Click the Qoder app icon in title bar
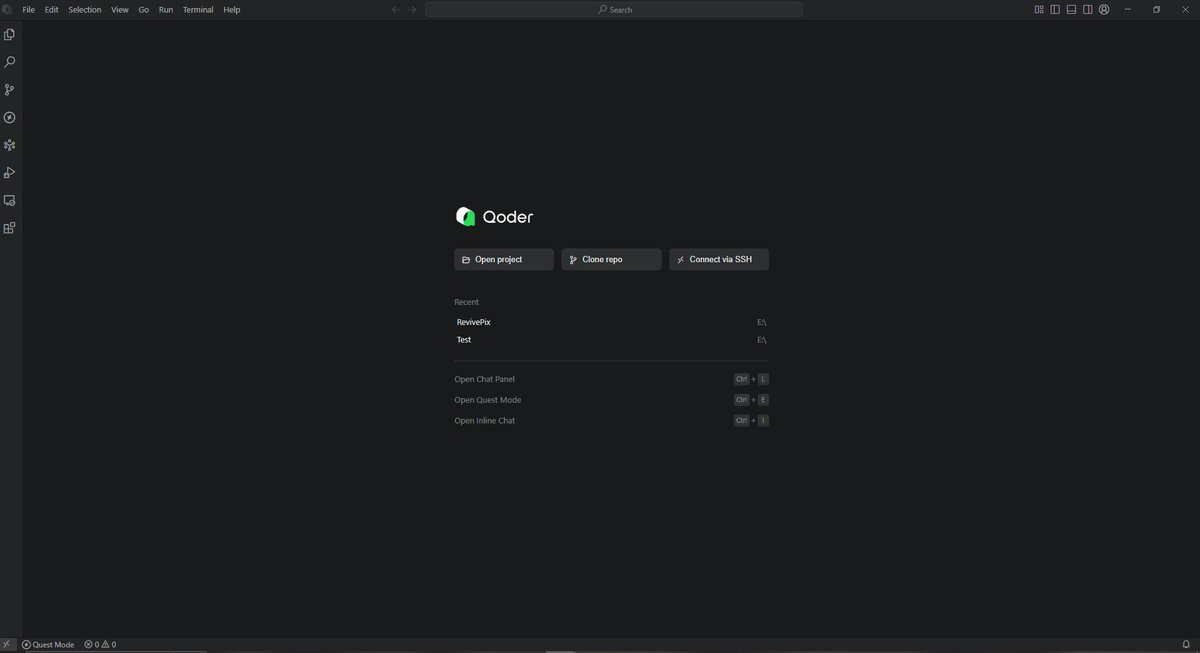The image size is (1200, 653). coord(8,9)
